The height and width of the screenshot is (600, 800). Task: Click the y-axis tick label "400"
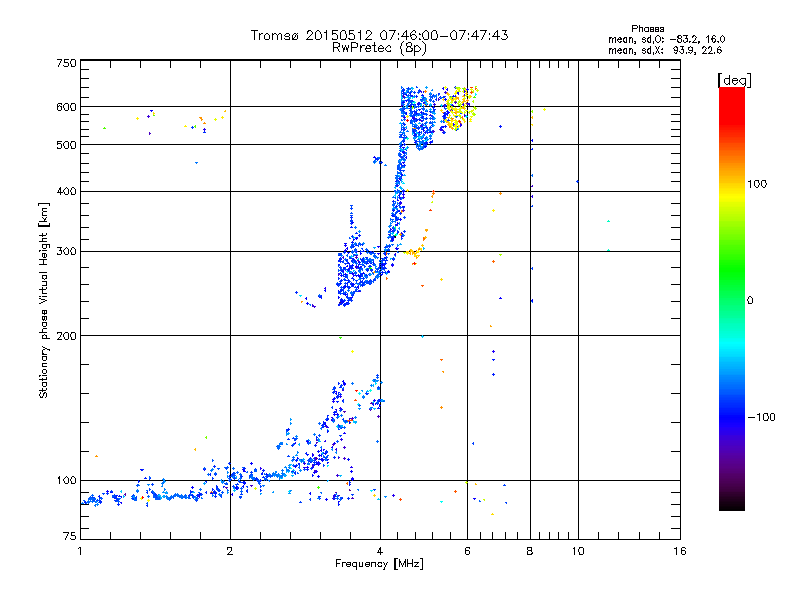coord(66,191)
